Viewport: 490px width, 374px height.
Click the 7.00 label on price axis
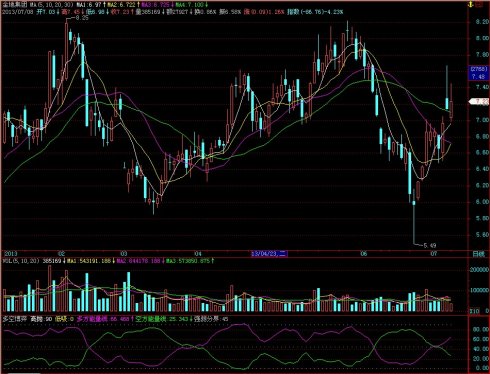click(482, 120)
